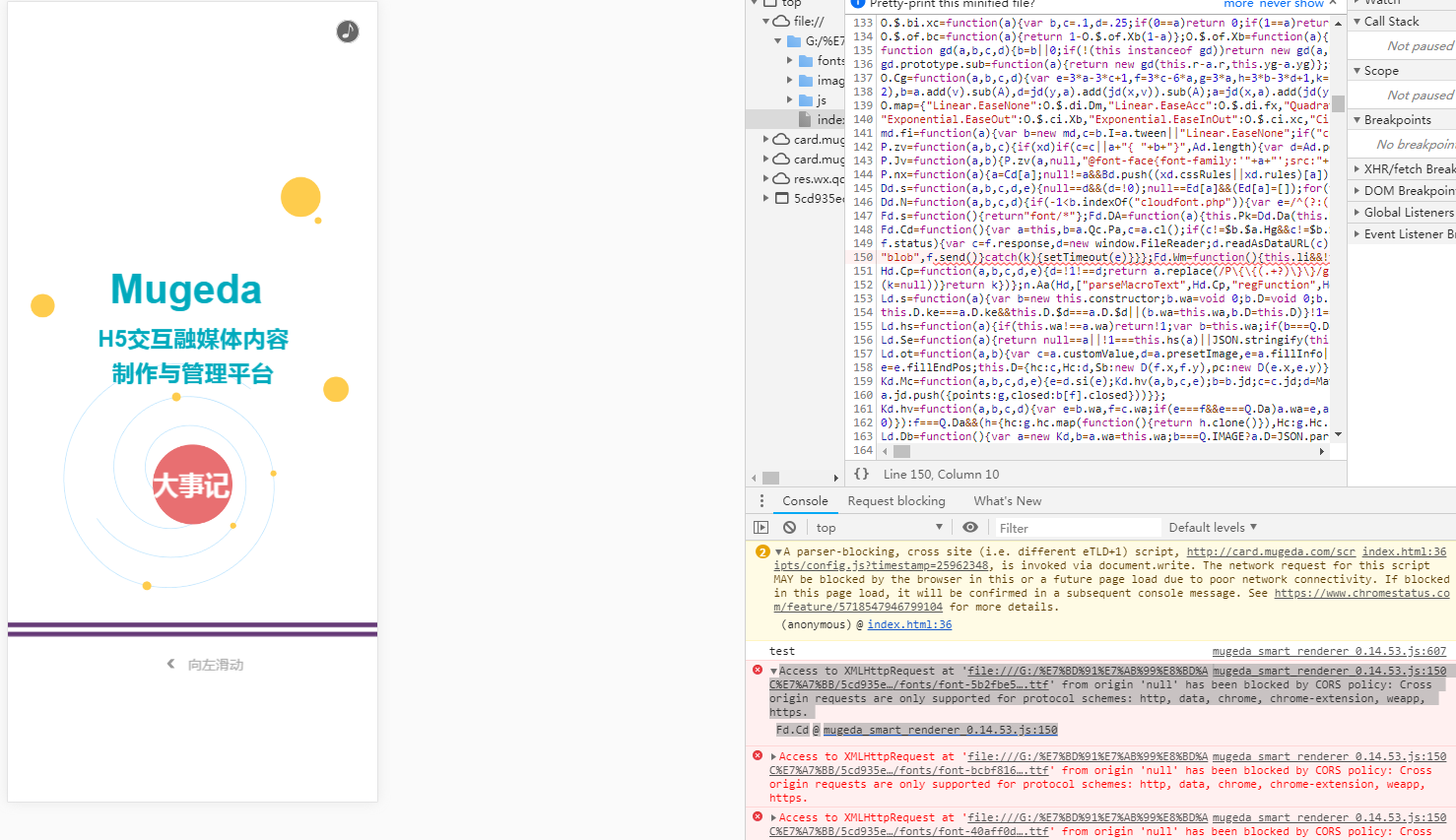1456x840 pixels.
Task: Click the file tree horizontal scrollbar
Action: (771, 478)
